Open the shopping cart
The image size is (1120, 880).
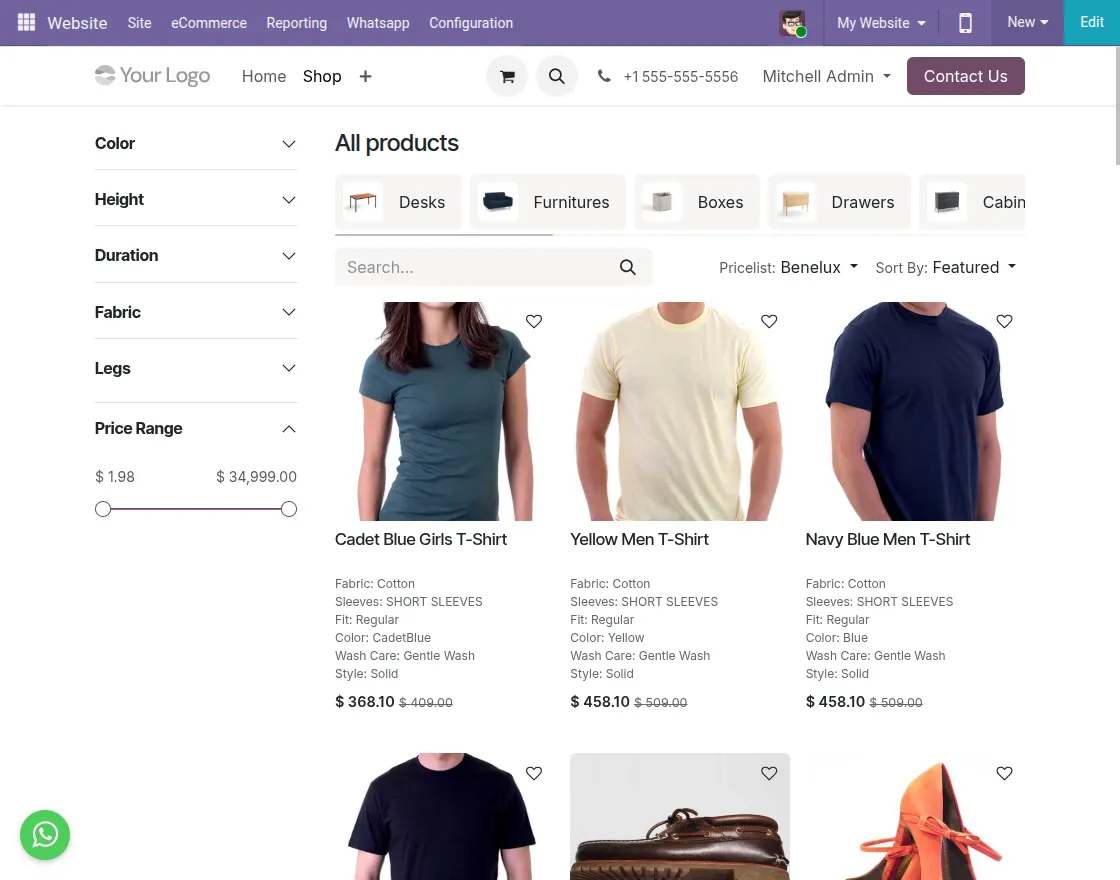pyautogui.click(x=507, y=76)
